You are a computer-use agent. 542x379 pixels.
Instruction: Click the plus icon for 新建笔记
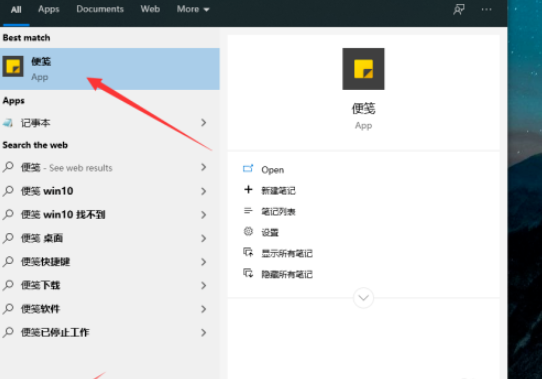(x=248, y=190)
